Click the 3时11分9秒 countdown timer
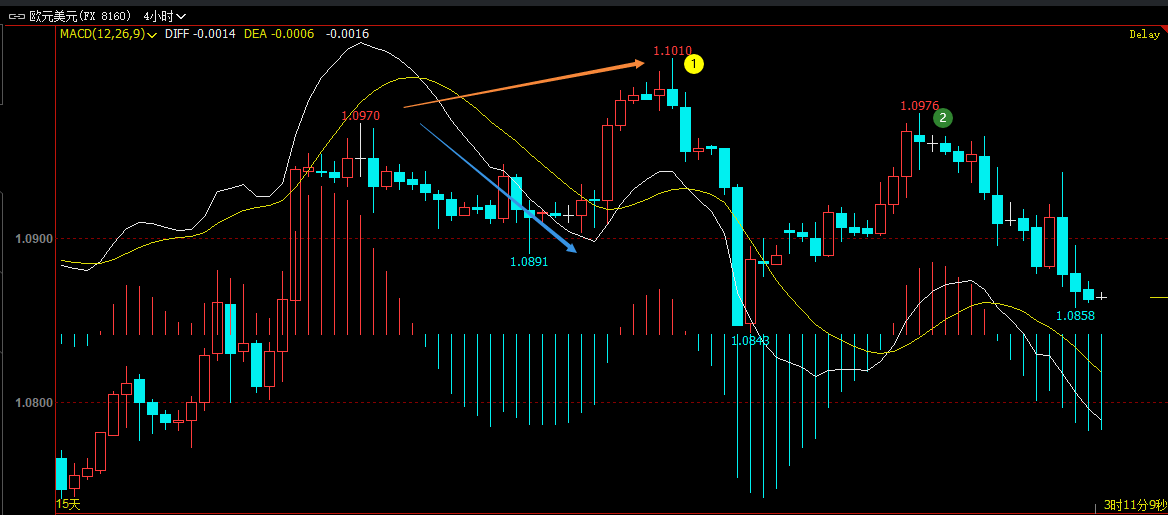This screenshot has height=515, width=1168. 1134,505
